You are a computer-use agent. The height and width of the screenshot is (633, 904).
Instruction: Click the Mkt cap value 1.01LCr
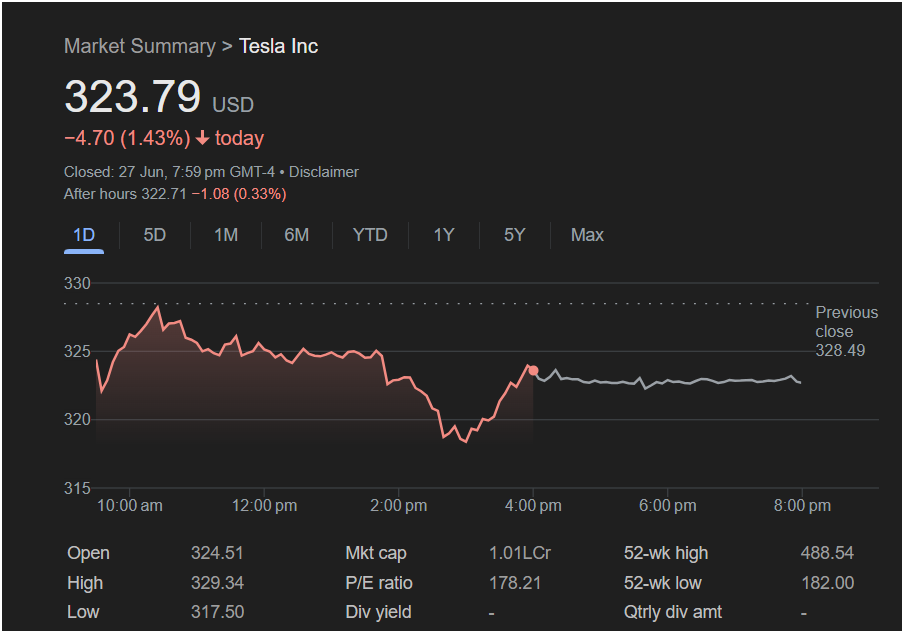pyautogui.click(x=520, y=553)
